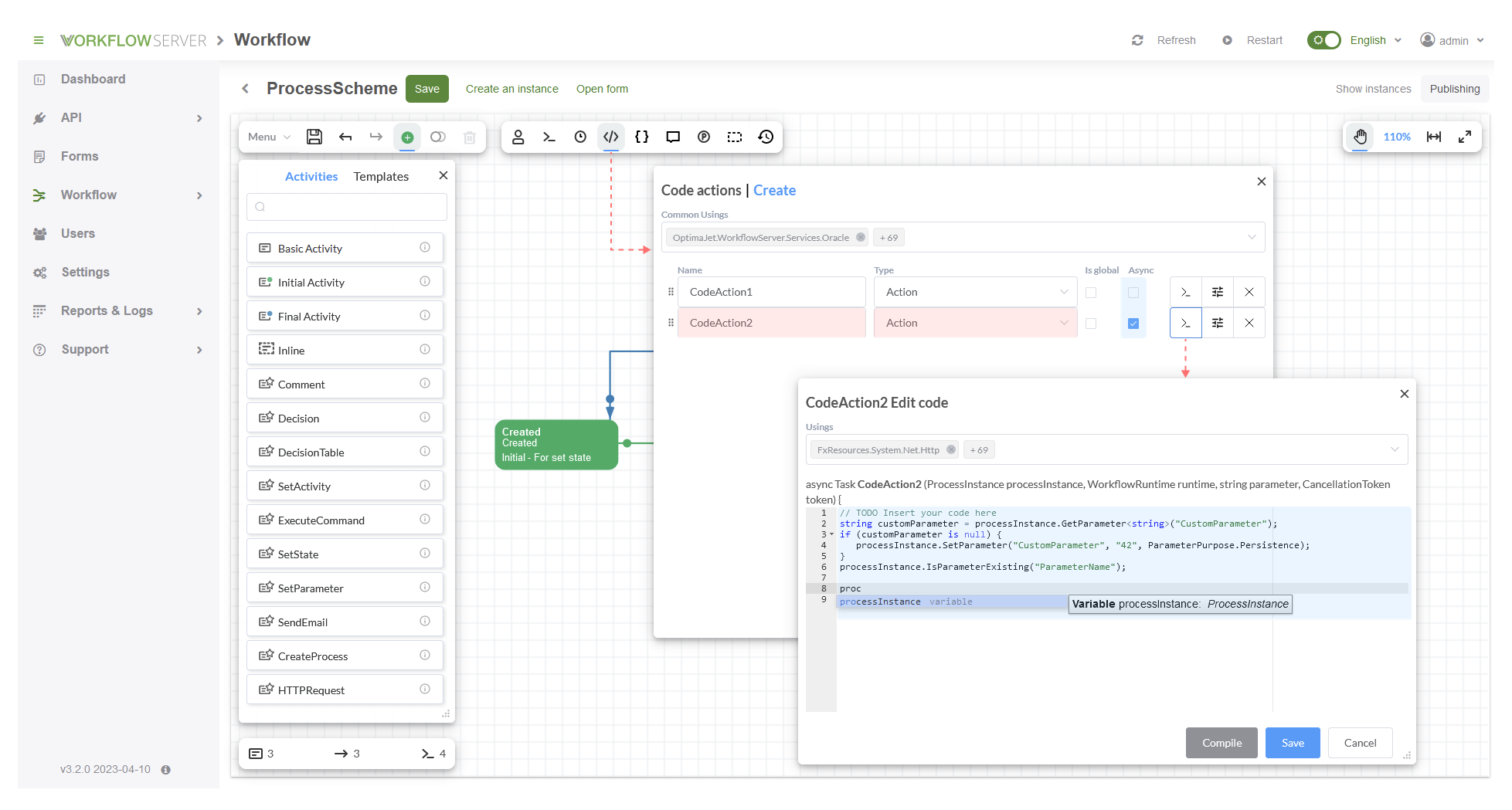Viewport: 1512px width, 810px height.
Task: Click the hamburger menu icon
Action: (39, 40)
